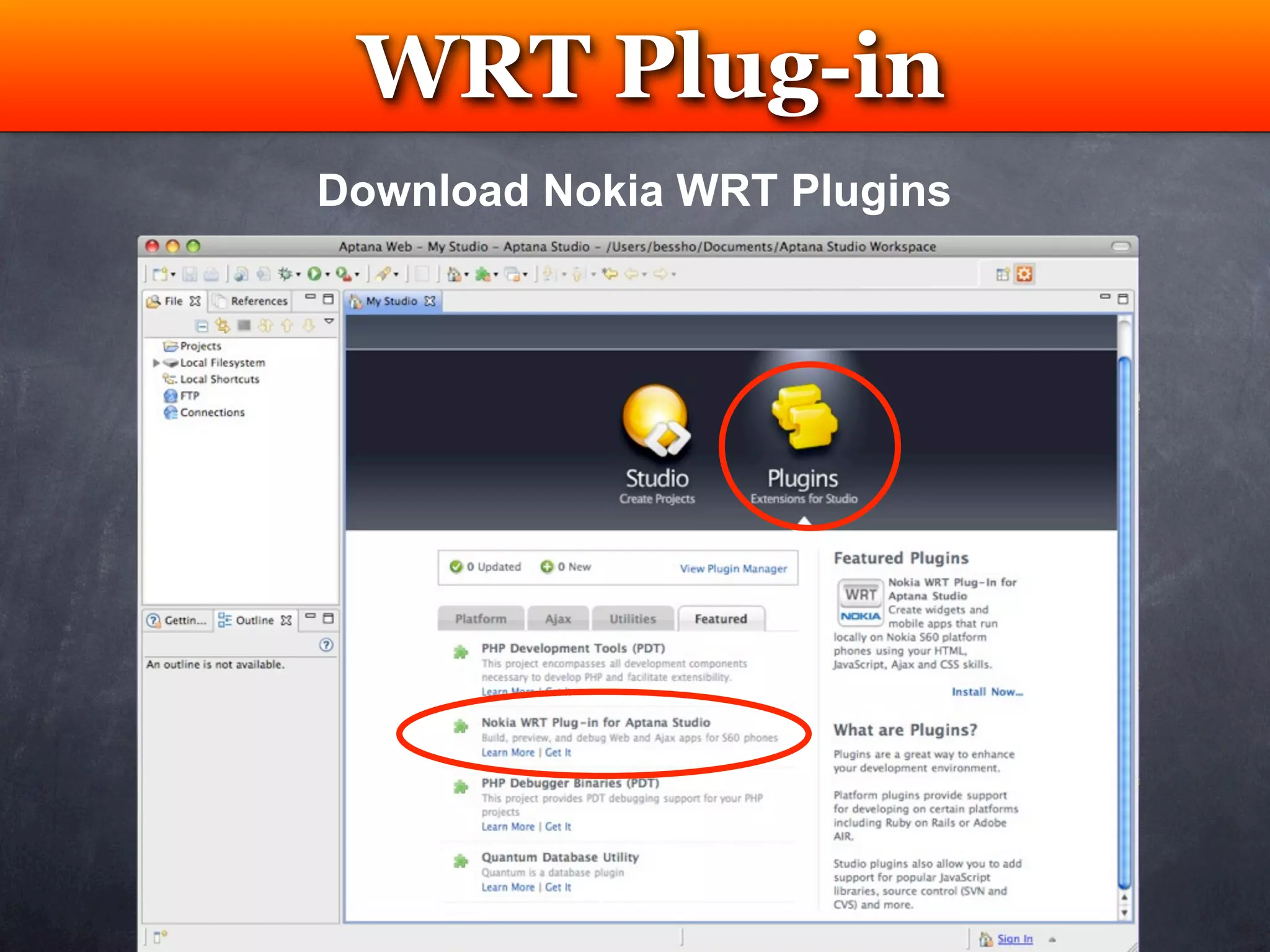Image resolution: width=1270 pixels, height=952 pixels.
Task: Click the large Studio orb icon
Action: pyautogui.click(x=657, y=420)
